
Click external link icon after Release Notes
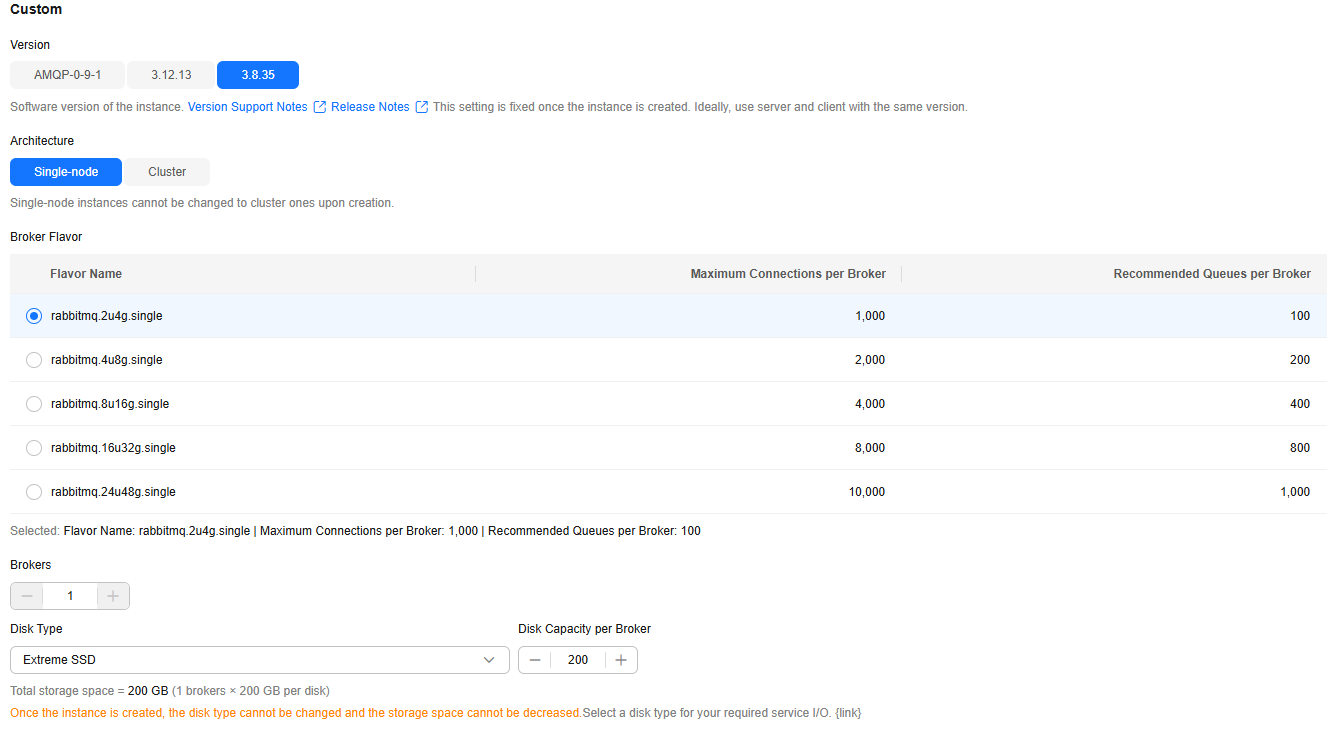coord(422,107)
